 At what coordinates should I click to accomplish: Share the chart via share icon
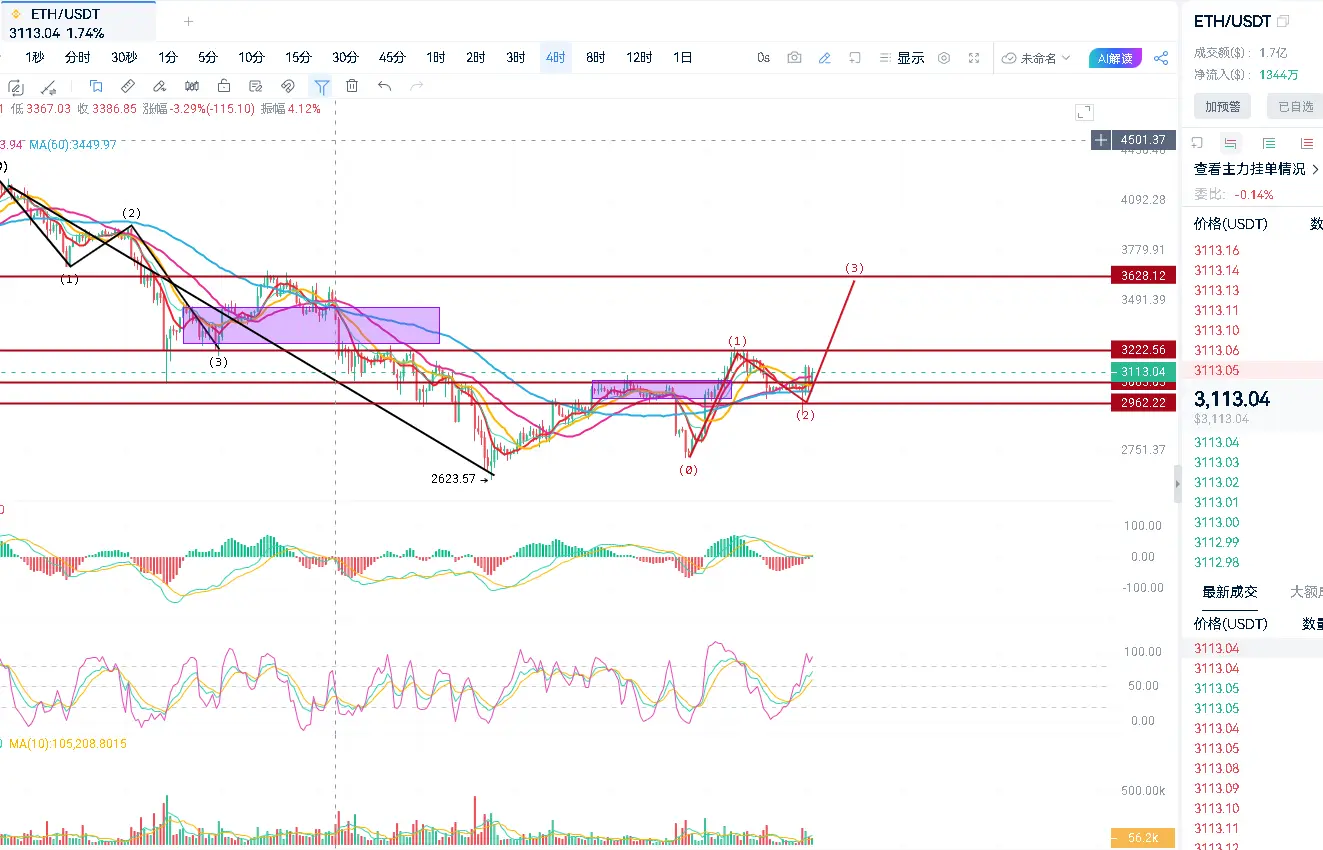click(1161, 58)
